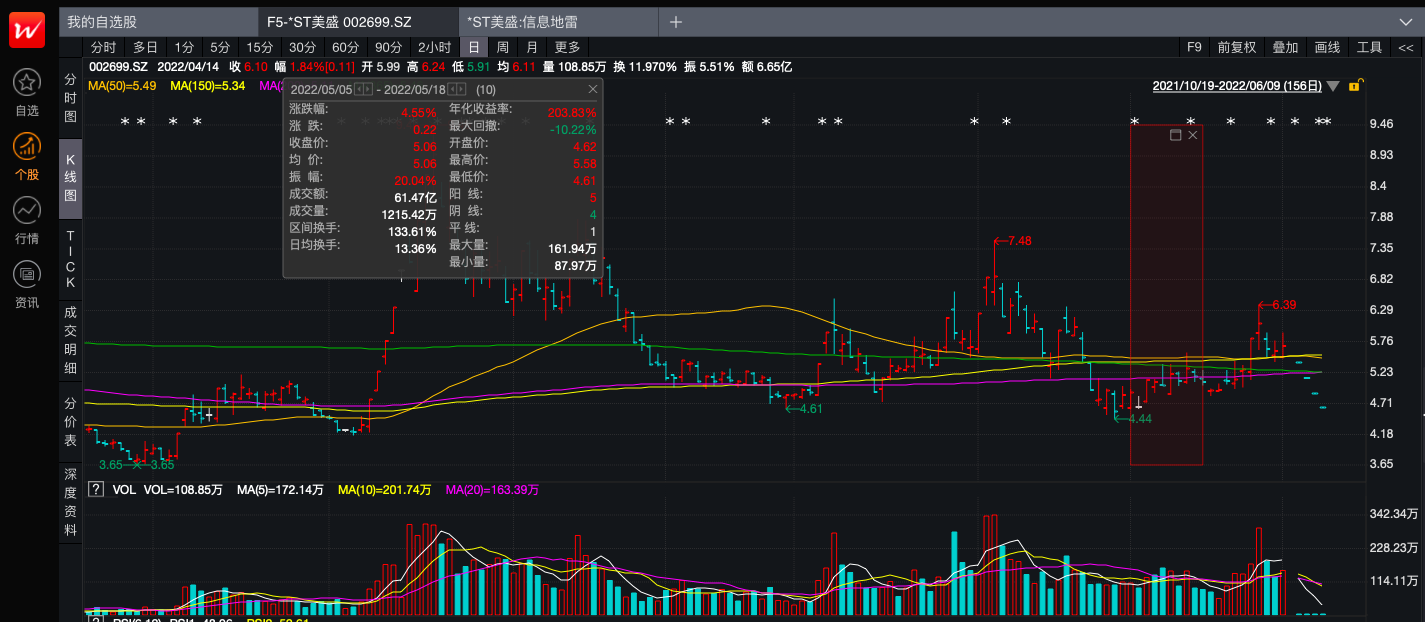The width and height of the screenshot is (1425, 622).
Task: Step the 2022/05/05 start date back
Action: (358, 89)
